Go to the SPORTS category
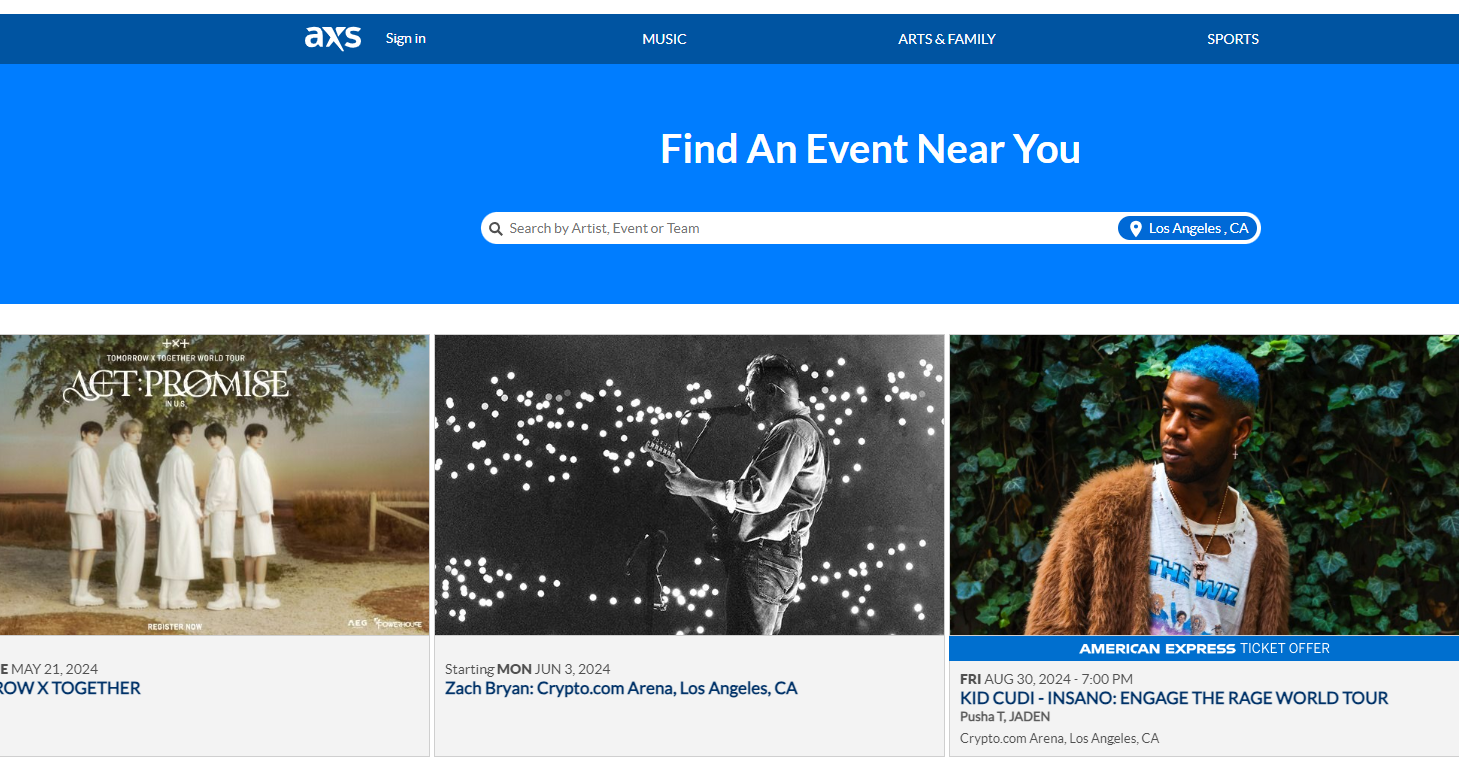The width and height of the screenshot is (1459, 764). (1232, 39)
